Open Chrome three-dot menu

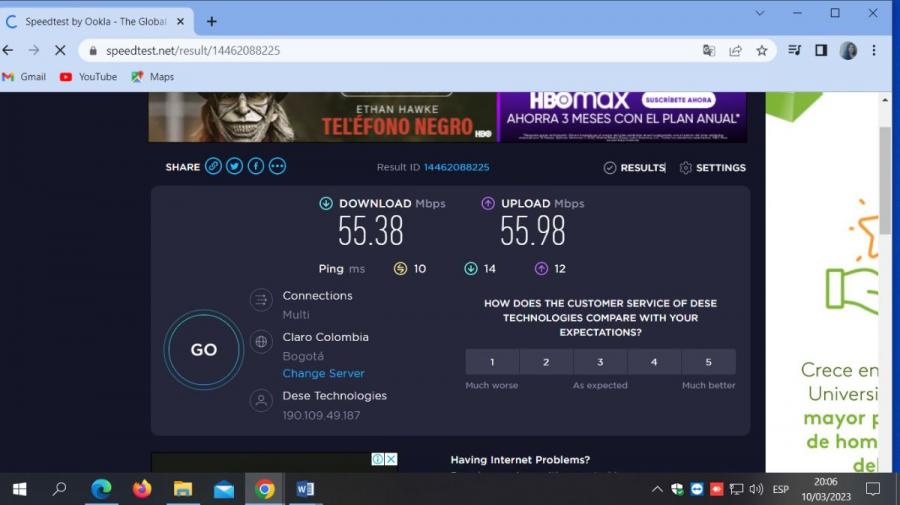[x=874, y=50]
